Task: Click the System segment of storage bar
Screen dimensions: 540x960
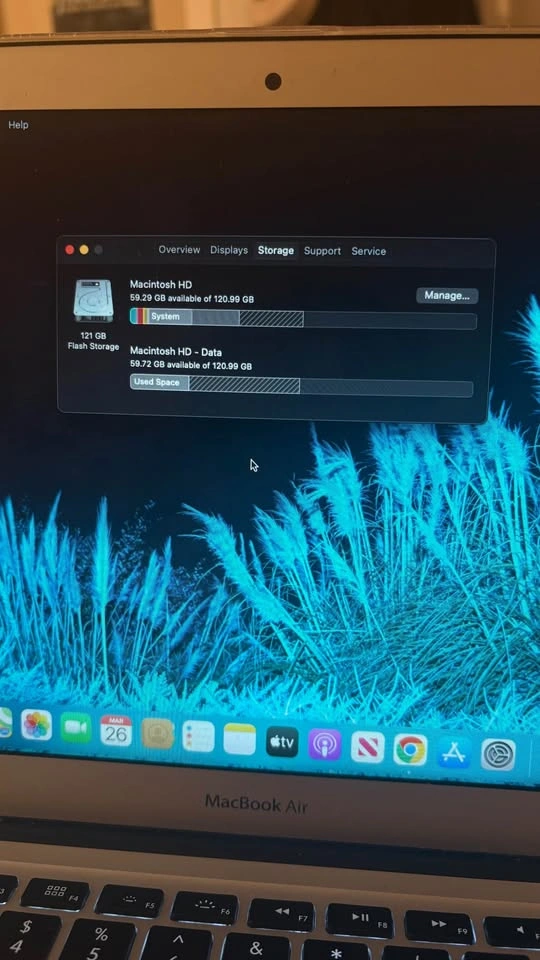Action: 171,317
